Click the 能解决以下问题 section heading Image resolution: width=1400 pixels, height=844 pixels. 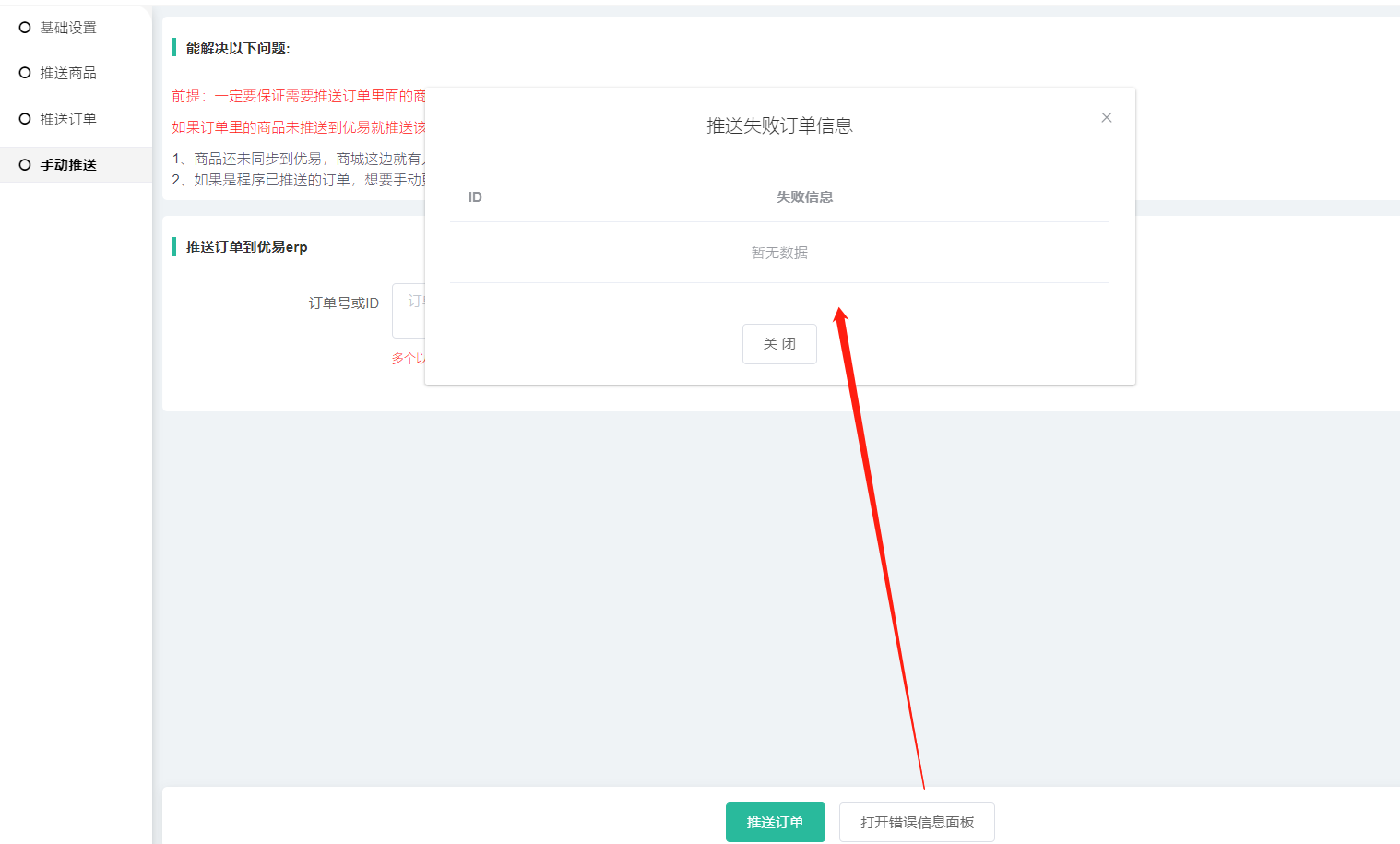[238, 49]
